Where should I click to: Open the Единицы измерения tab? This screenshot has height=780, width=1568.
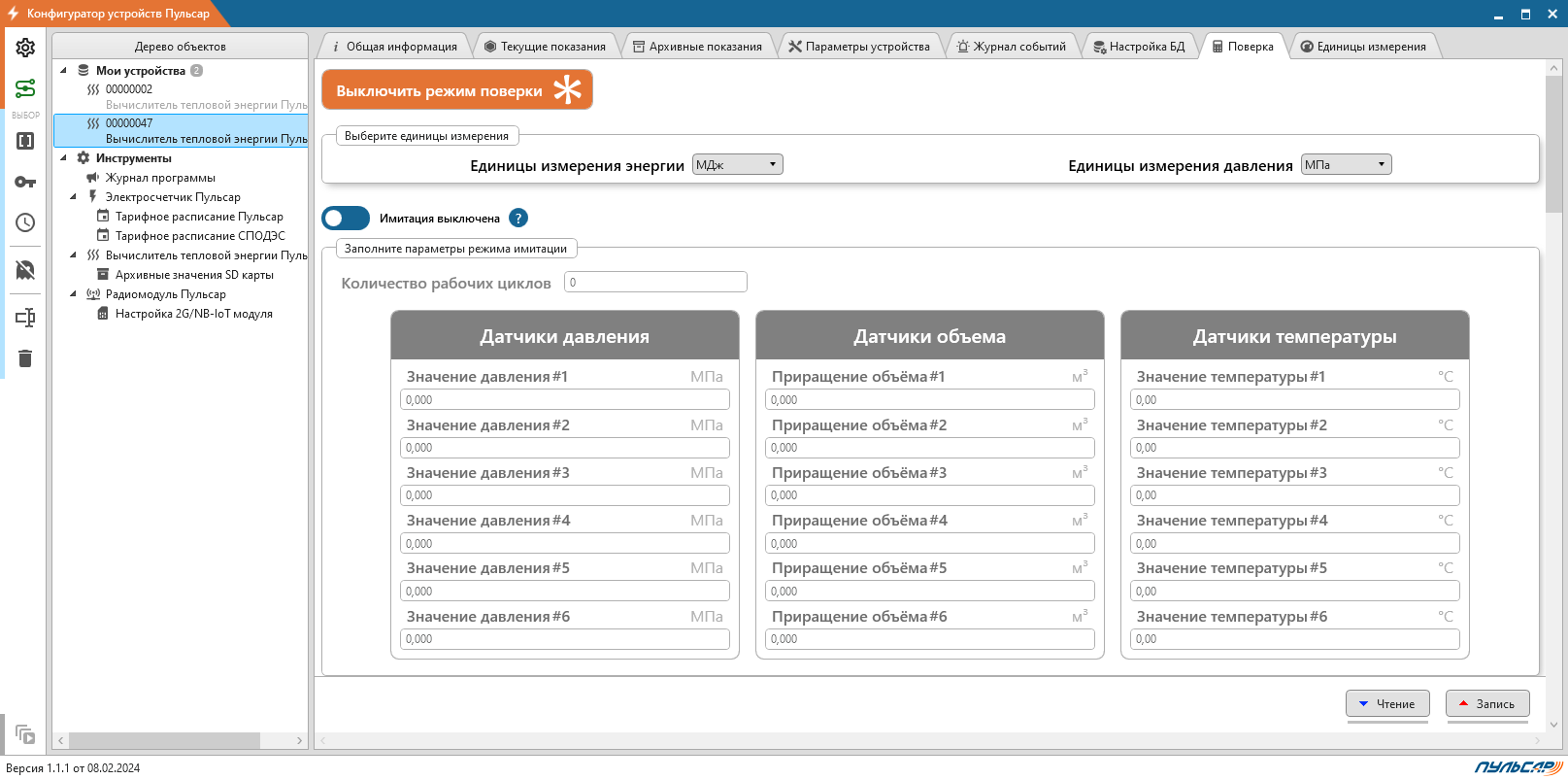coord(1363,47)
